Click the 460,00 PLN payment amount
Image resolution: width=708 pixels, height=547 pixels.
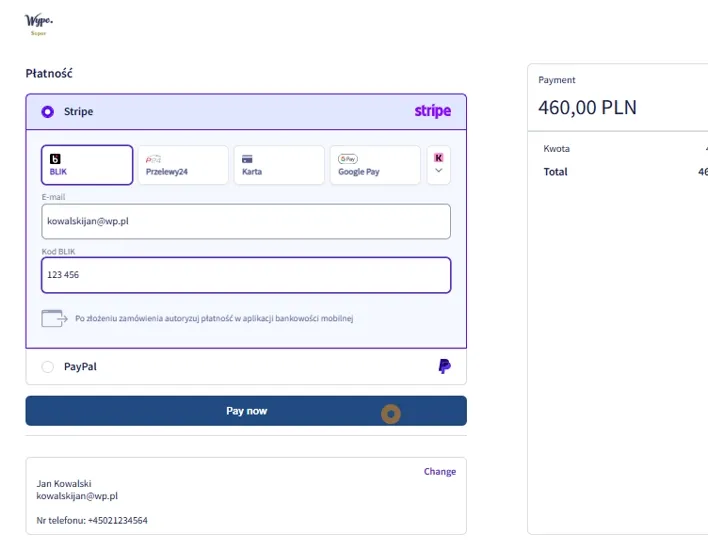(587, 107)
